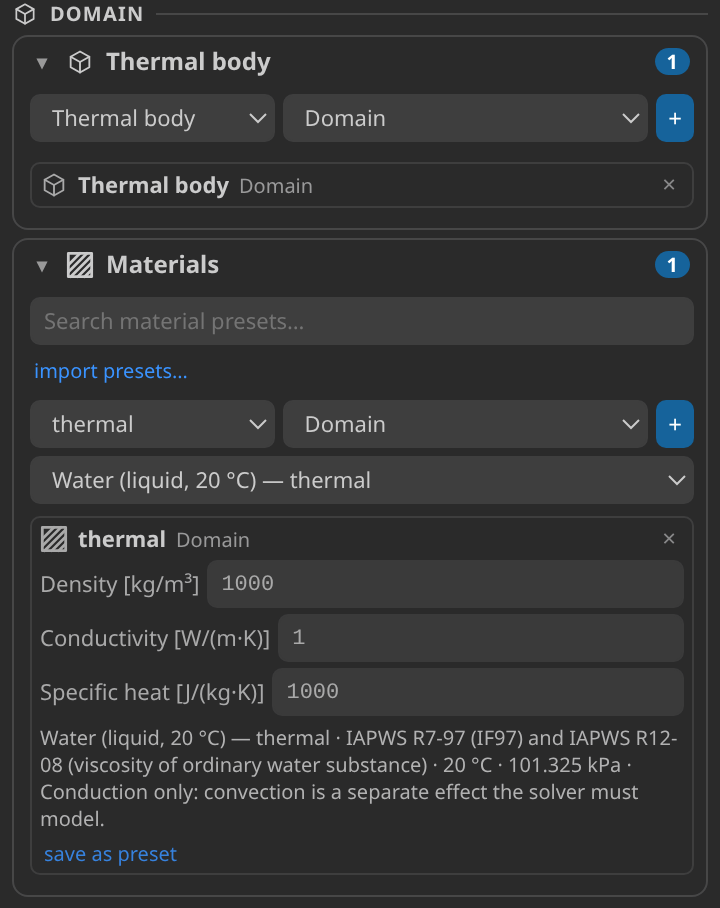Click the Specific heat [J/(kg·K)] label
This screenshot has width=720, height=908.
click(x=152, y=693)
